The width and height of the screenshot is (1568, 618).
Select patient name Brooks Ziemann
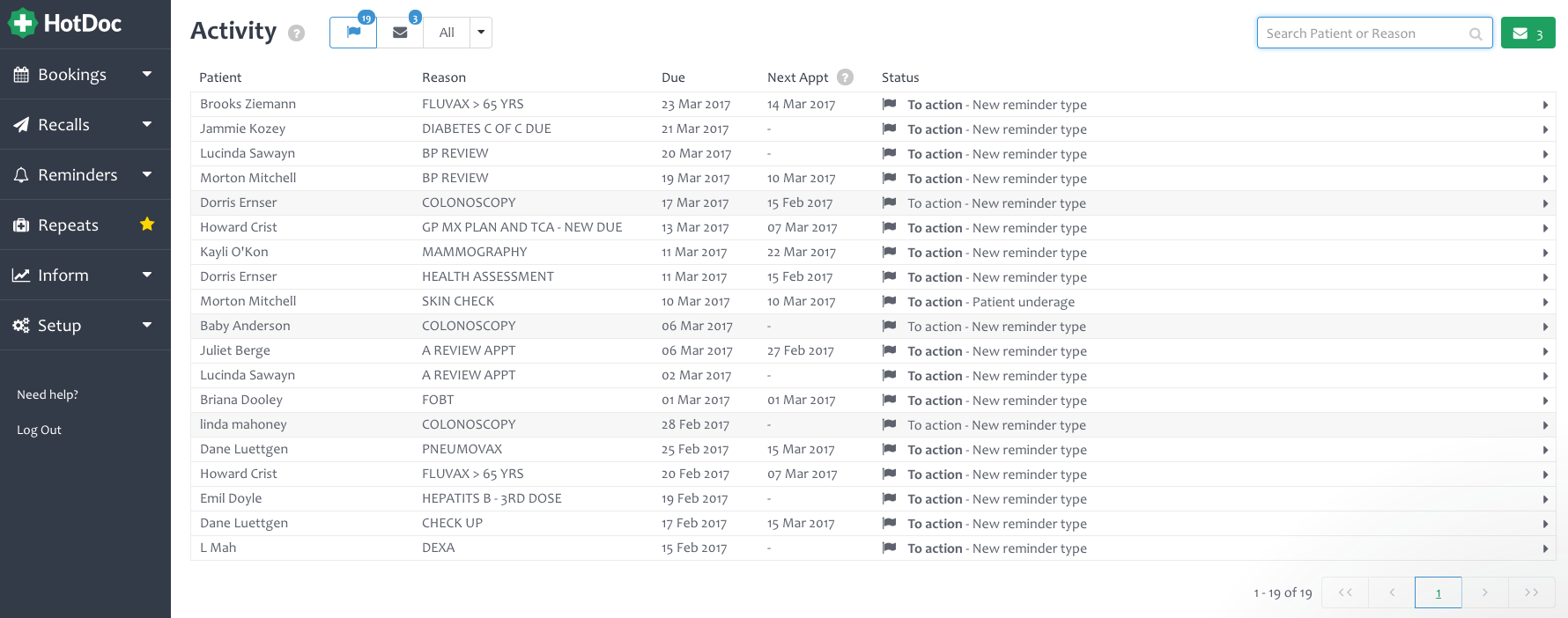coord(248,104)
